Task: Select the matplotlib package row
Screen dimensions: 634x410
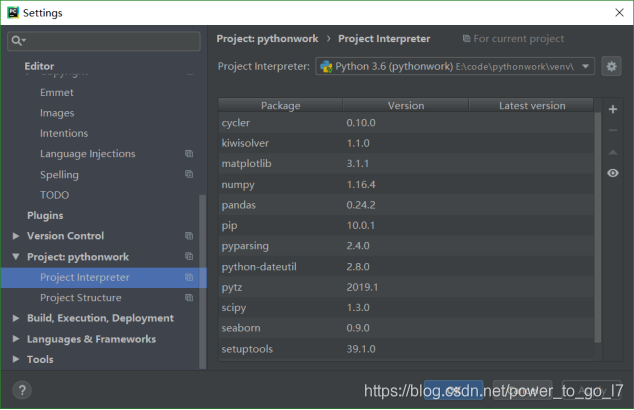Action: point(406,164)
